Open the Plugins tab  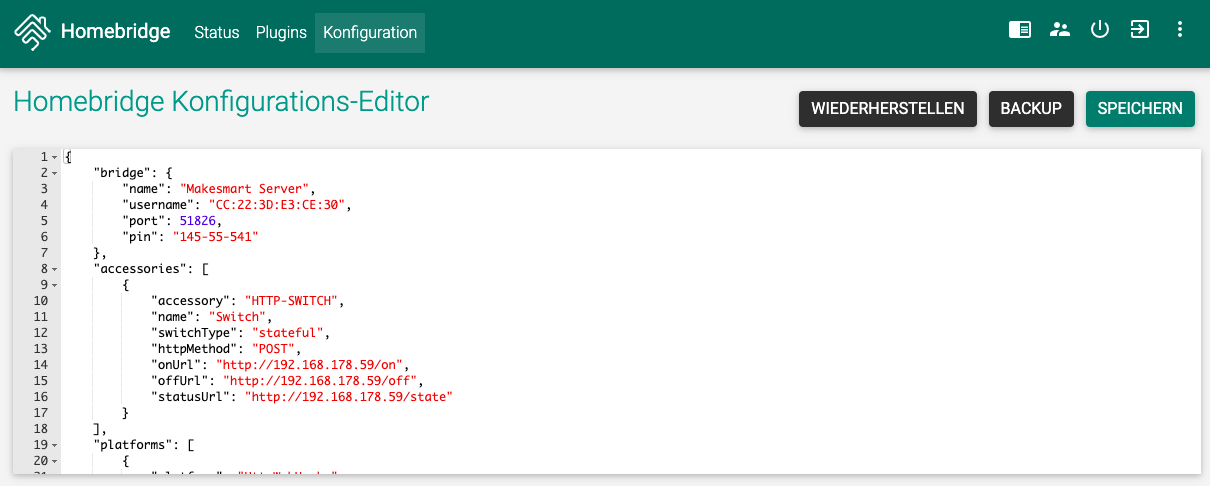281,32
